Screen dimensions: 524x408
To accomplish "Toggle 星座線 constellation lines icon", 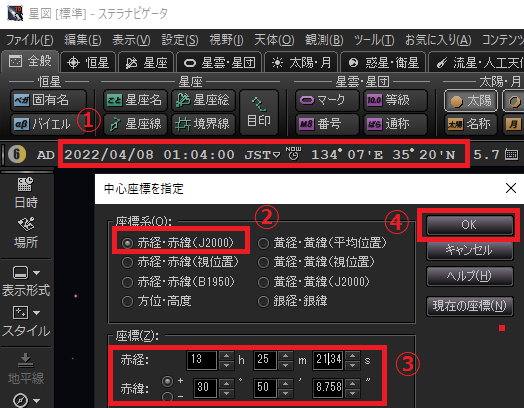I will (135, 124).
